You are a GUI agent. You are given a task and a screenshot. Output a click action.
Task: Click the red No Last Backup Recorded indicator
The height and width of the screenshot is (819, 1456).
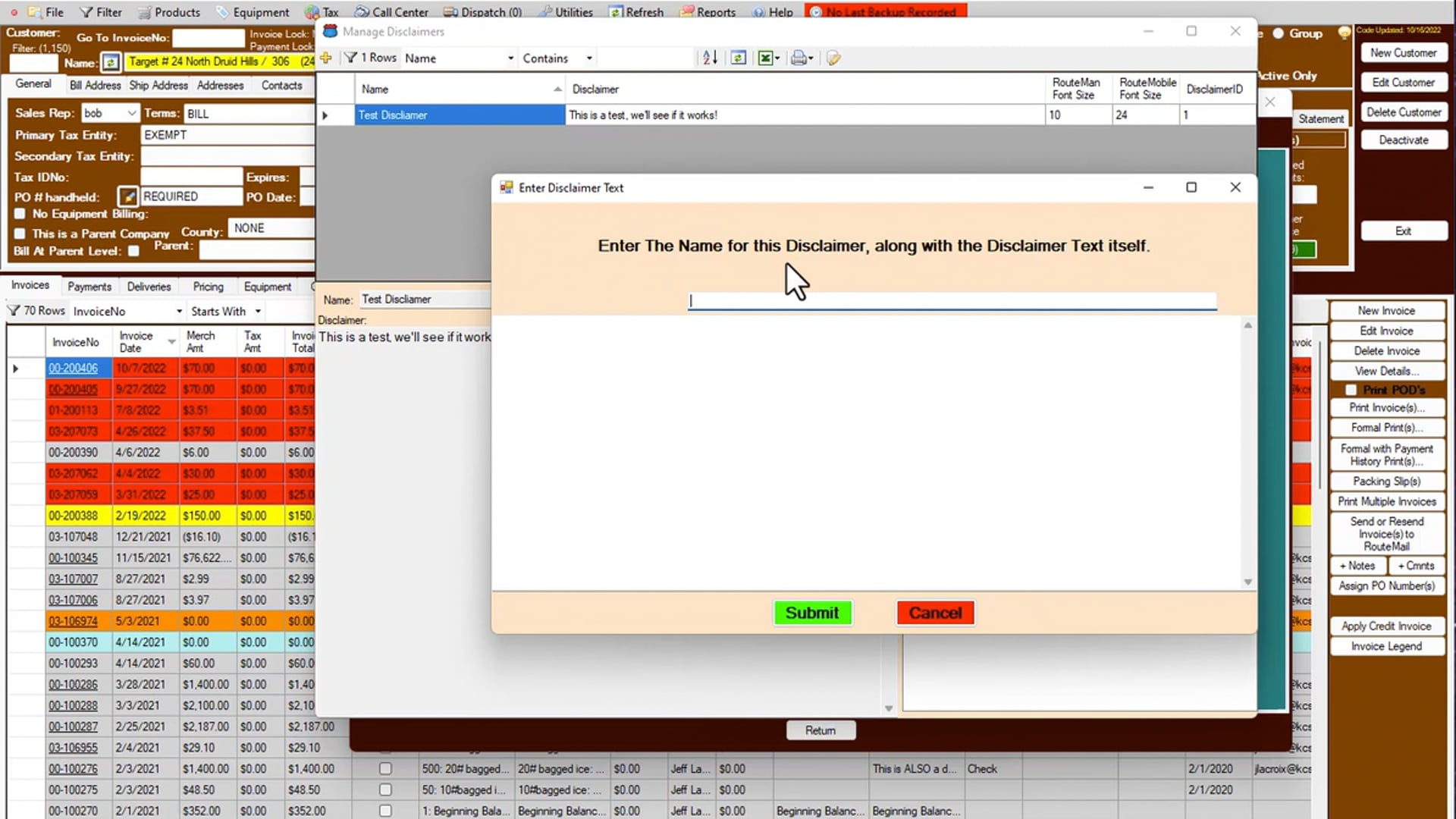tap(886, 12)
